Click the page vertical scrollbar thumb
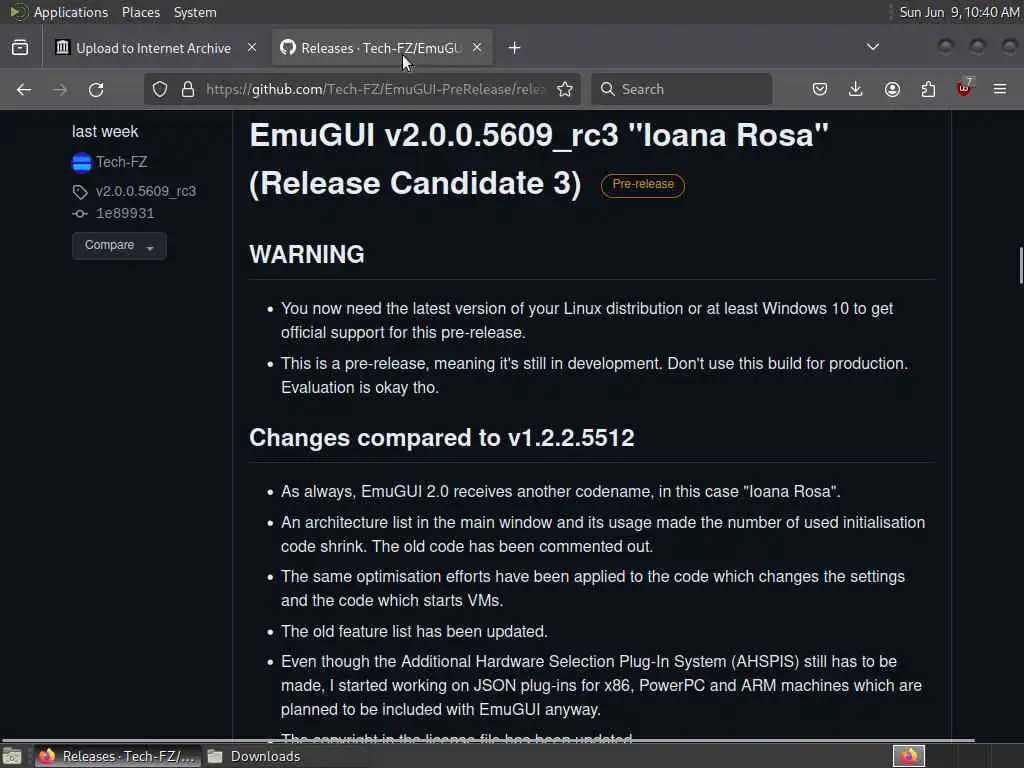Viewport: 1024px width, 768px height. [x=1021, y=266]
